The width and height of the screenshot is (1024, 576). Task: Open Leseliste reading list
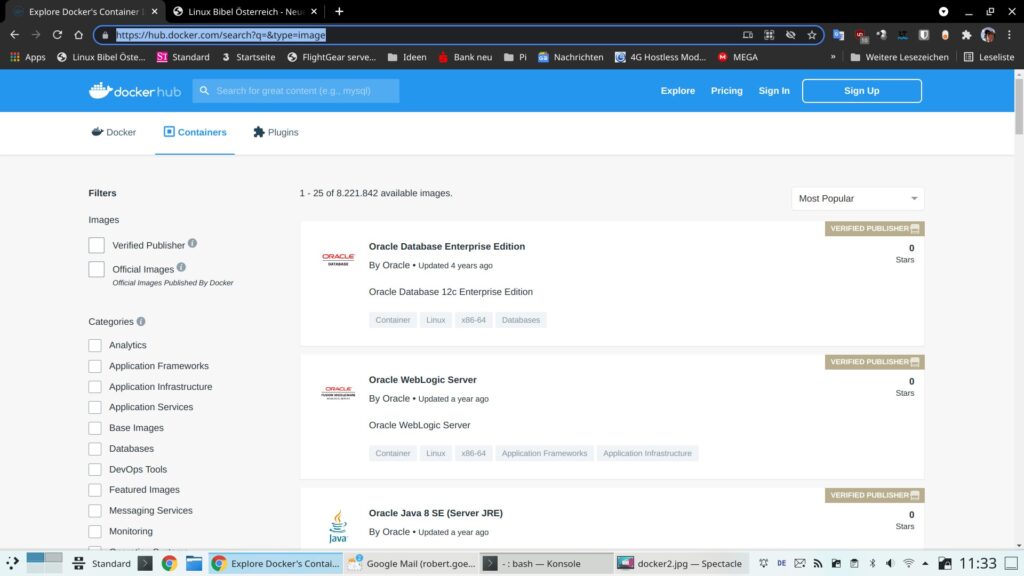pos(989,57)
